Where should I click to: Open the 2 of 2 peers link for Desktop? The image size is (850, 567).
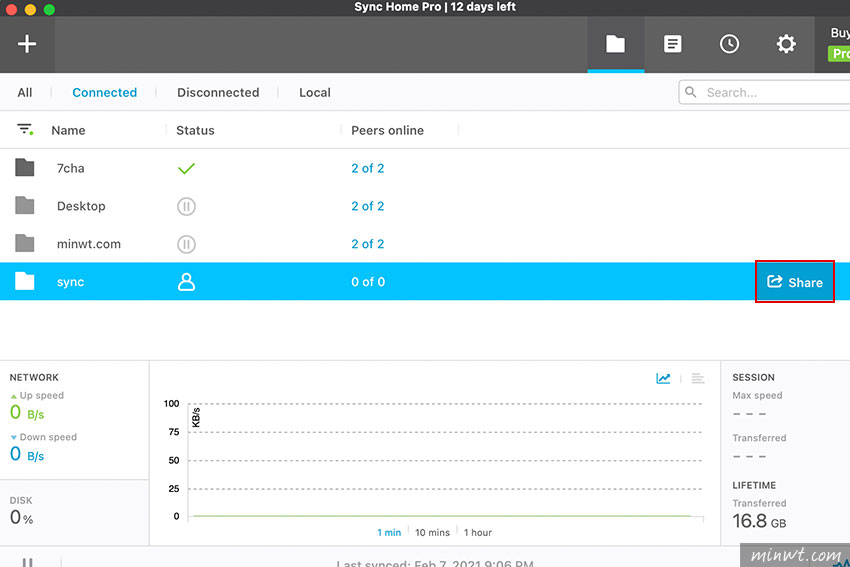pyautogui.click(x=368, y=206)
